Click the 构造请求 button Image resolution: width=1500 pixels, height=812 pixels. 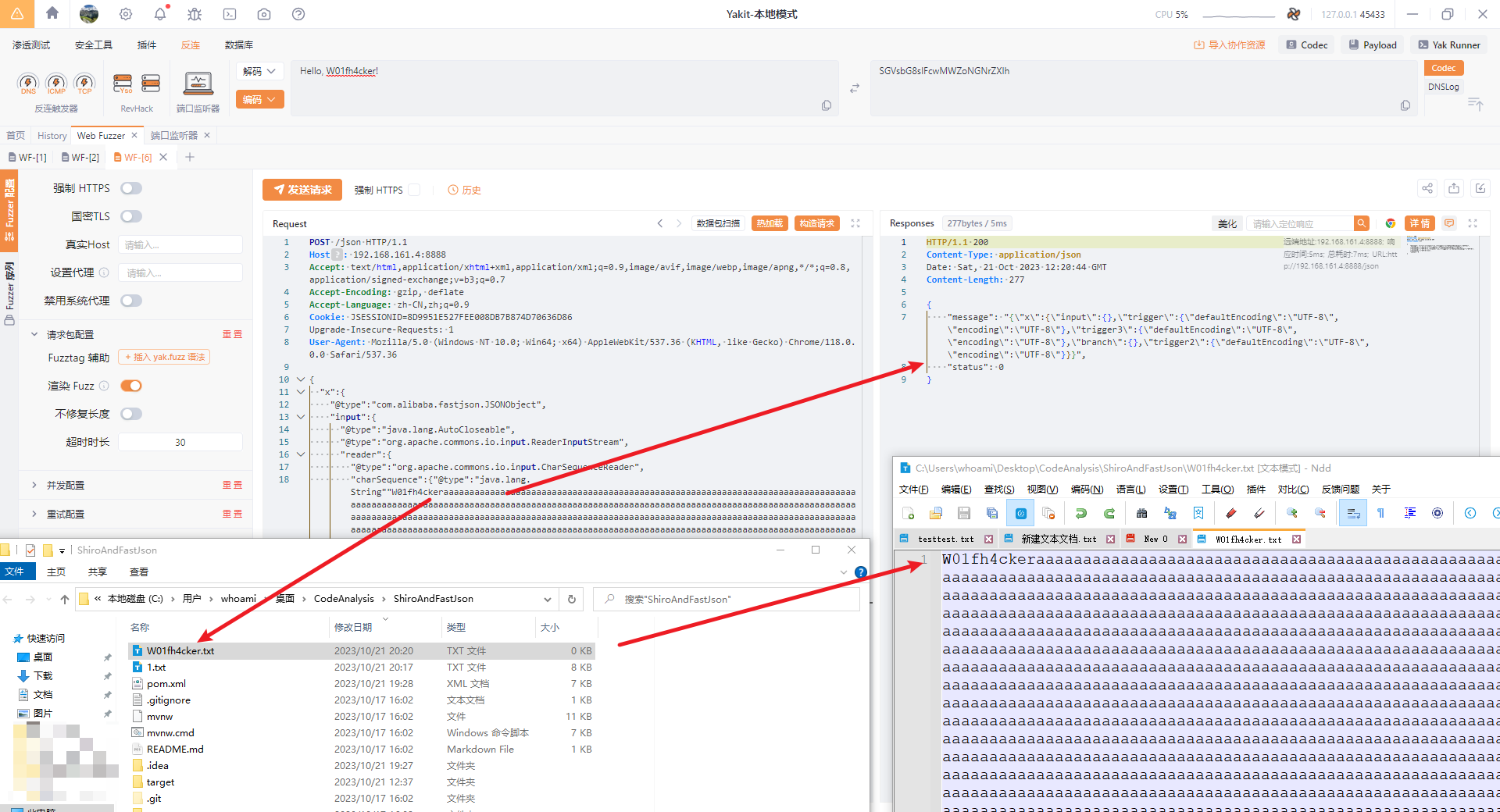[x=817, y=223]
